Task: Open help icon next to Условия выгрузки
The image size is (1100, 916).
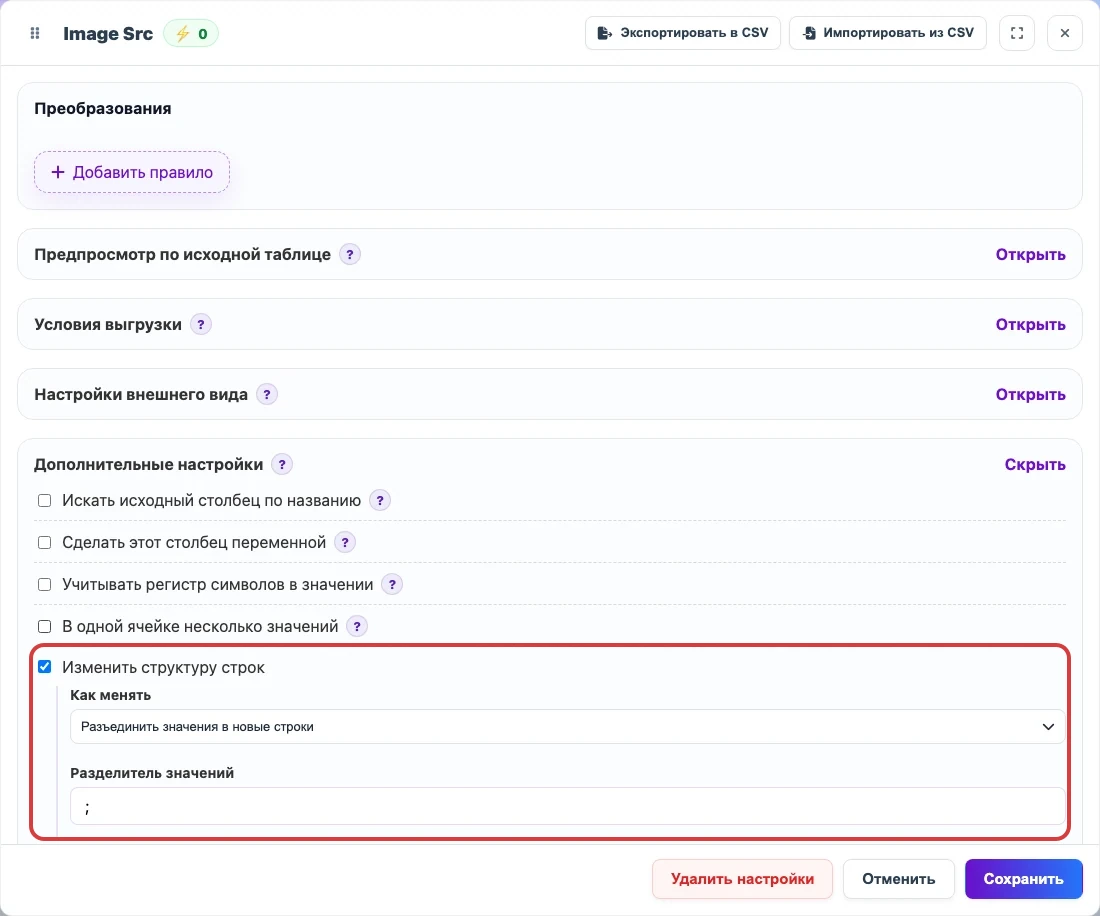Action: tap(201, 324)
